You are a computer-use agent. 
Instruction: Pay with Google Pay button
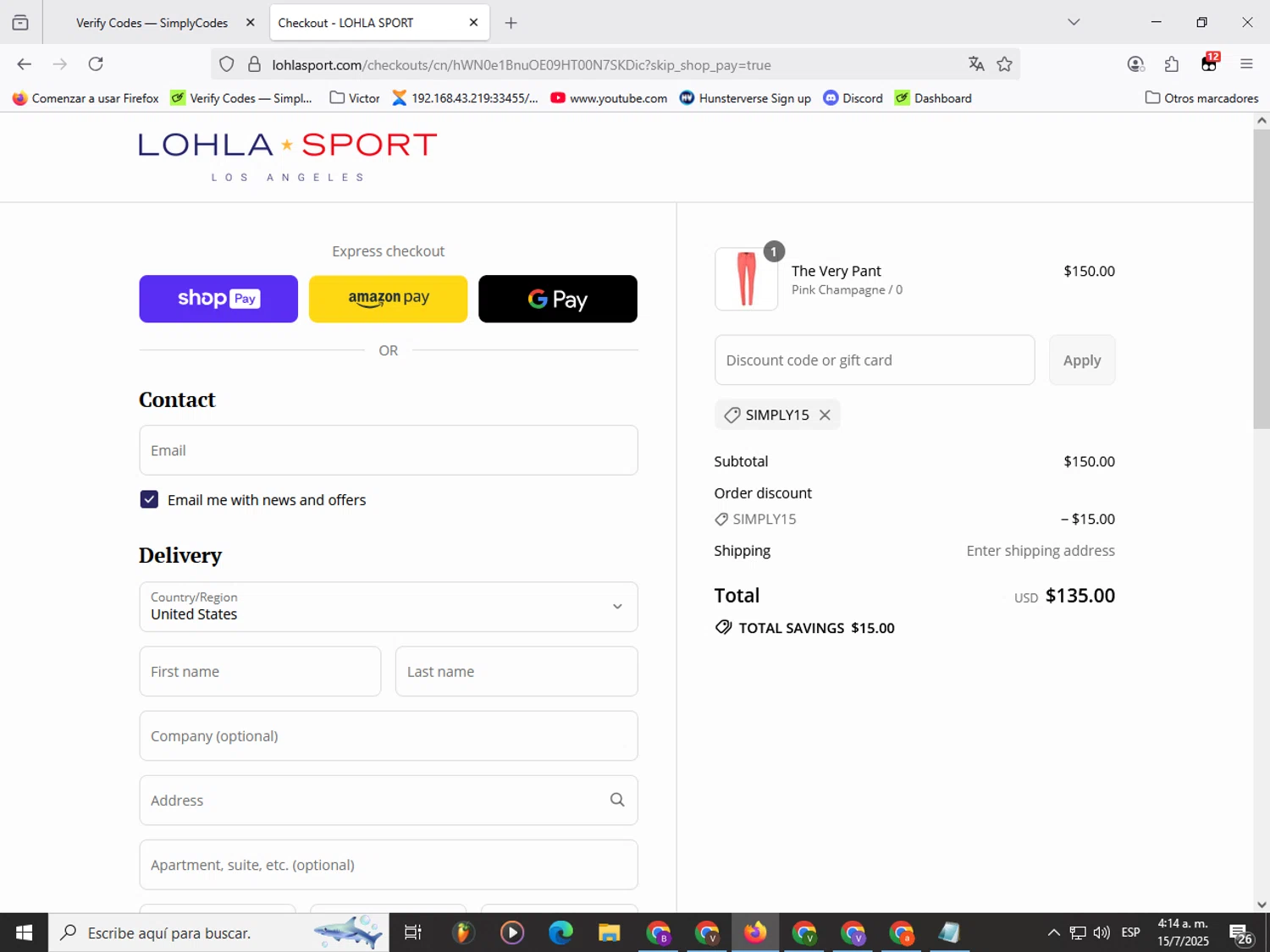[558, 299]
